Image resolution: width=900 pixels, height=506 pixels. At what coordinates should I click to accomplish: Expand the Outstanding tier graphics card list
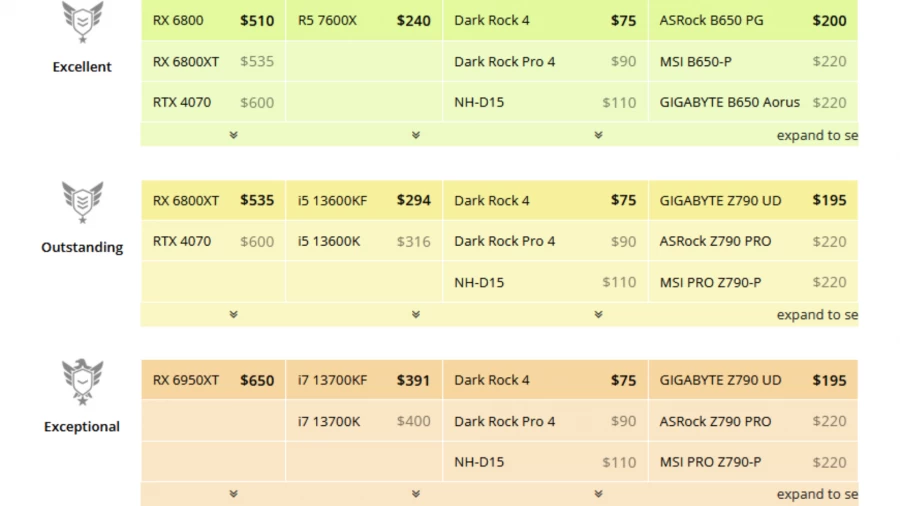[233, 314]
